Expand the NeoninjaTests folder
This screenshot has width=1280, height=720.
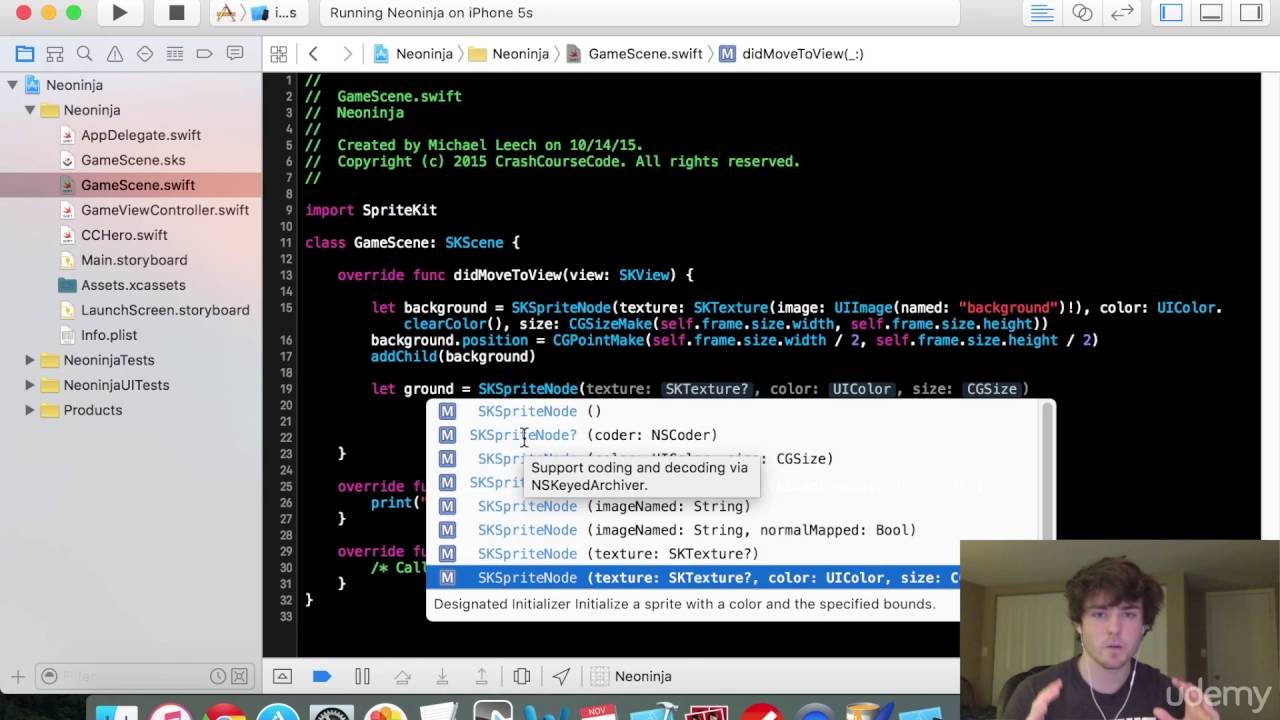[30, 360]
